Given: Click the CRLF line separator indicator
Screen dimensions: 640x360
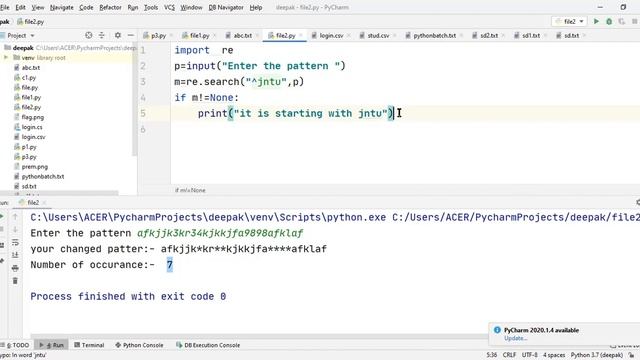Looking at the screenshot, I should (509, 355).
